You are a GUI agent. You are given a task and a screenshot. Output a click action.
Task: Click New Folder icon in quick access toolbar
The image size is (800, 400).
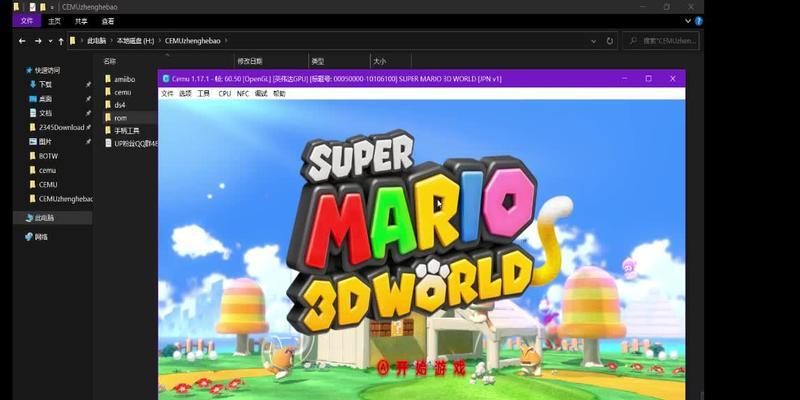point(43,7)
